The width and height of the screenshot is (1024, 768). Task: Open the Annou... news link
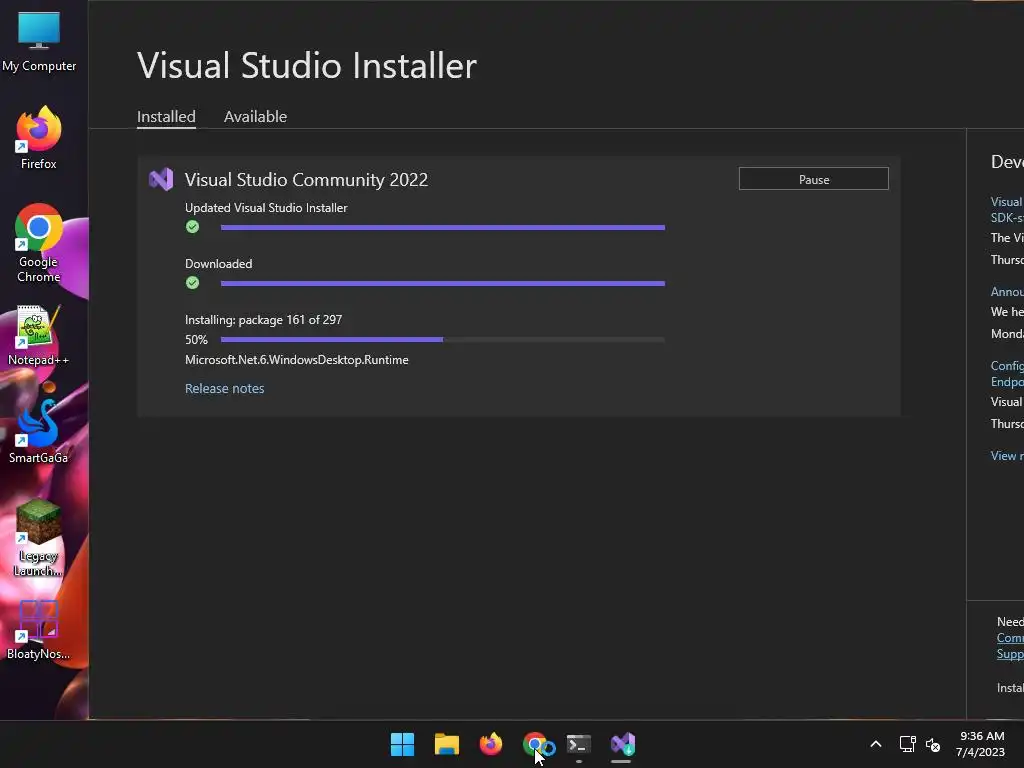[x=1007, y=292]
